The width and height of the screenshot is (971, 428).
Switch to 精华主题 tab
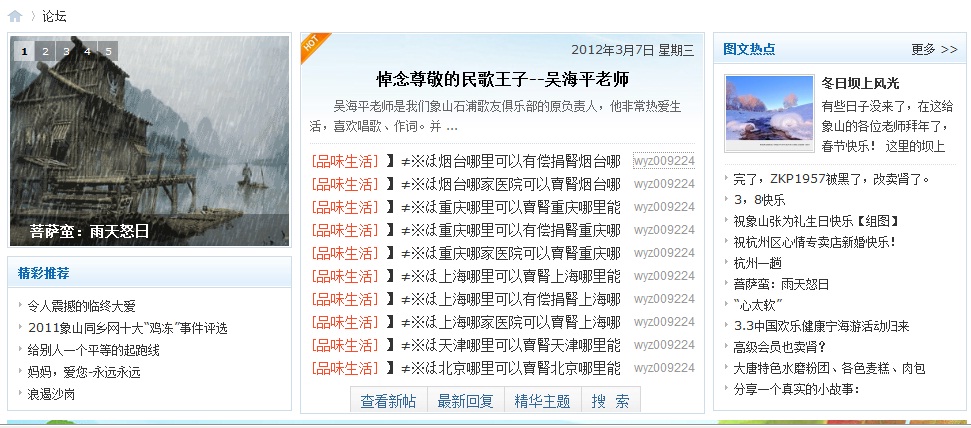click(x=542, y=401)
